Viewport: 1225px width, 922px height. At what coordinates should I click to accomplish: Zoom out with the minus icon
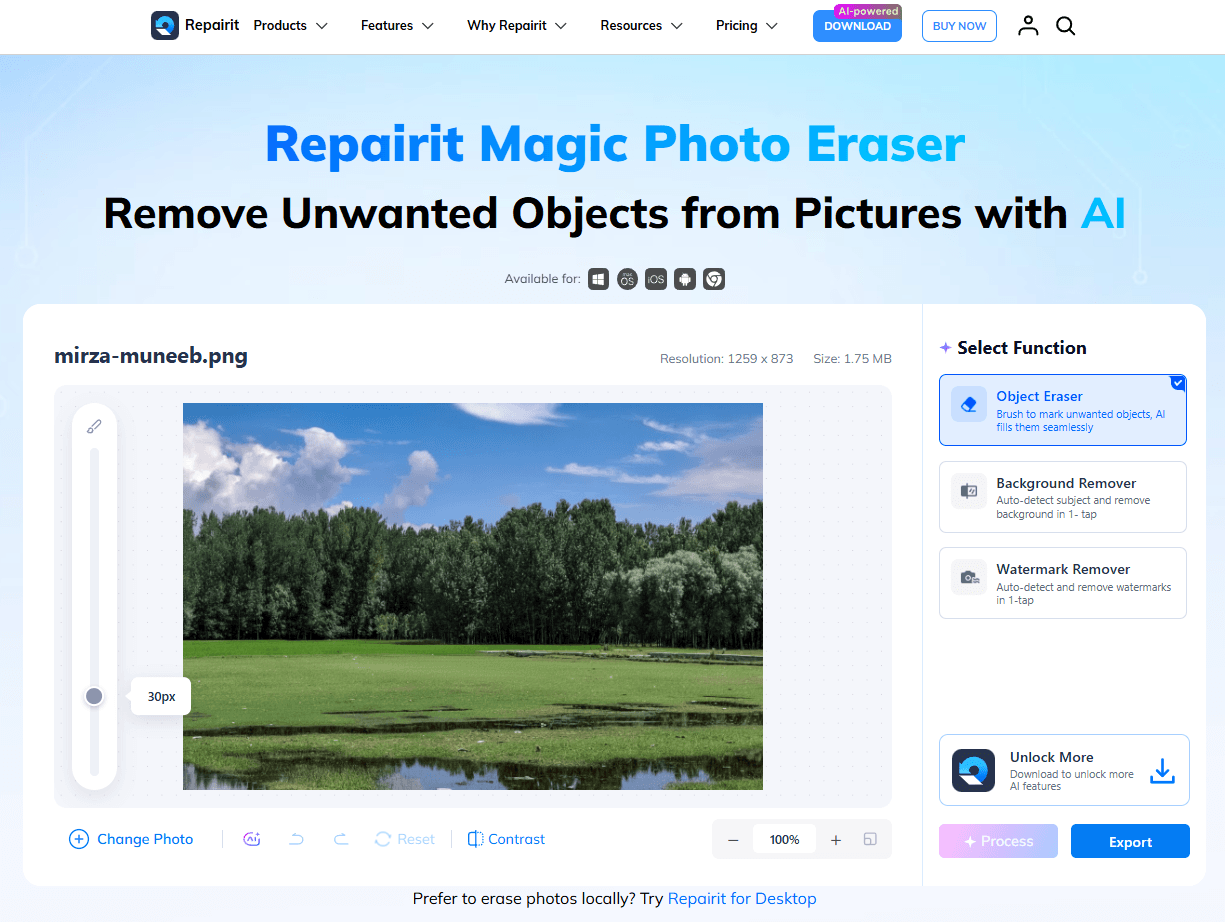pos(733,840)
